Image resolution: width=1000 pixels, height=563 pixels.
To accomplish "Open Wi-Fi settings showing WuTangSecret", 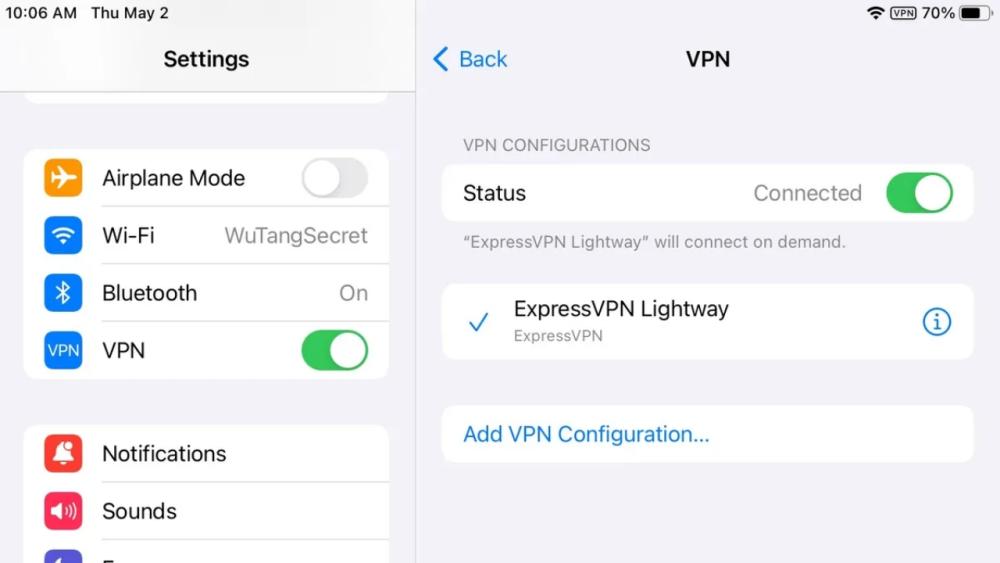I will click(206, 235).
